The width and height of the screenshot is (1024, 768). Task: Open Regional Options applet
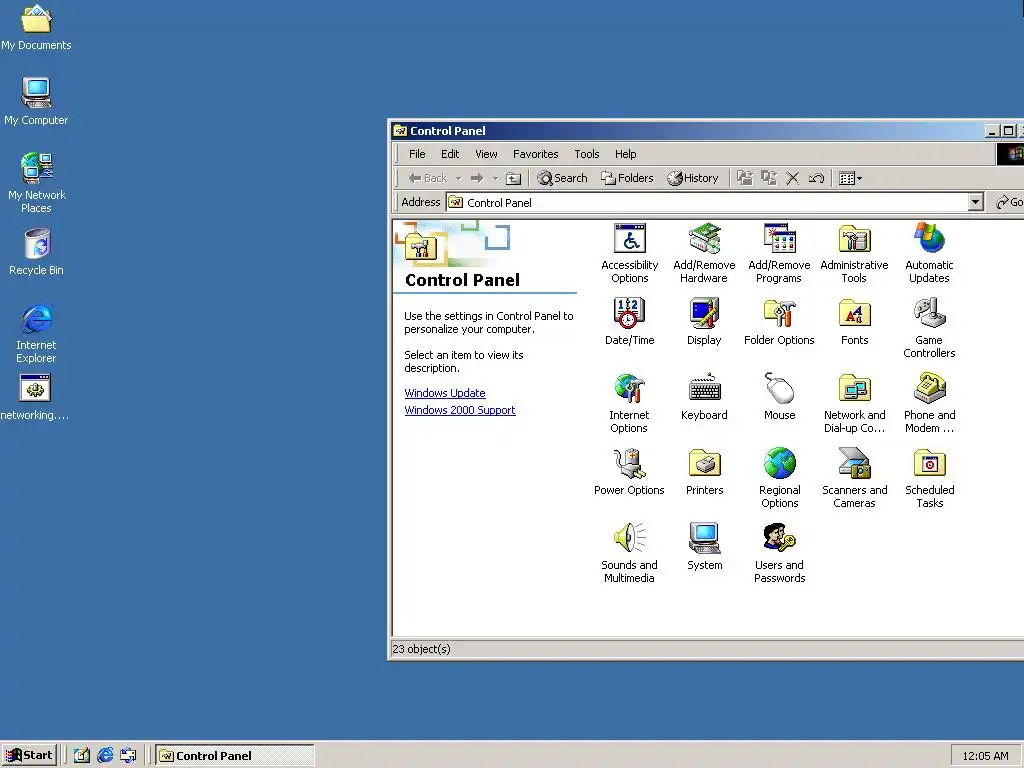779,478
